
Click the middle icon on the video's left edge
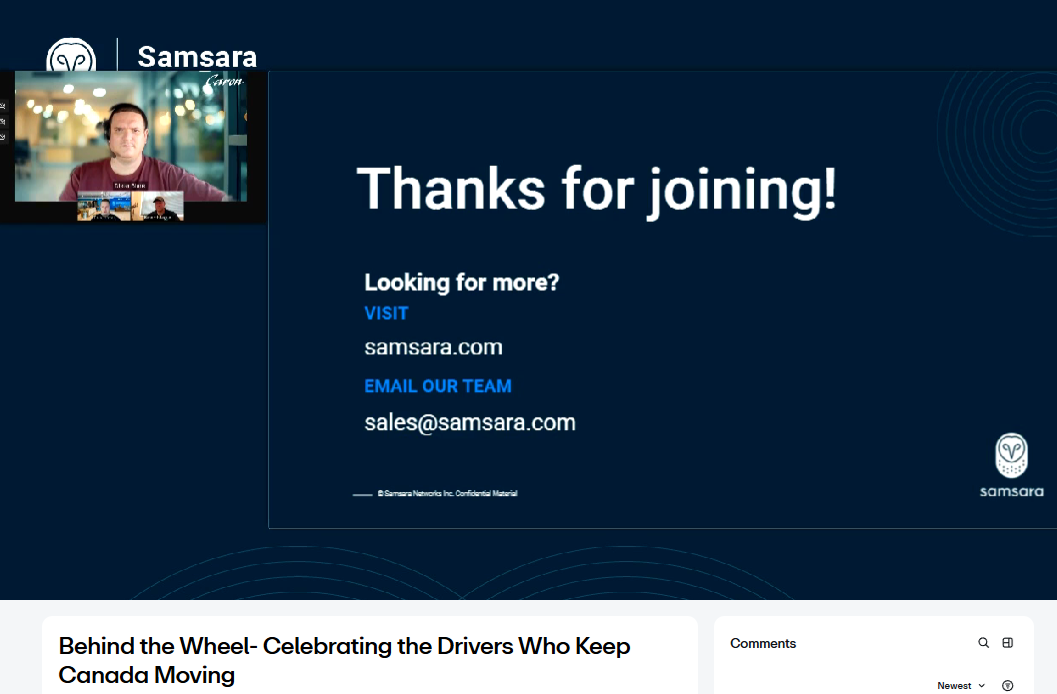[3, 121]
